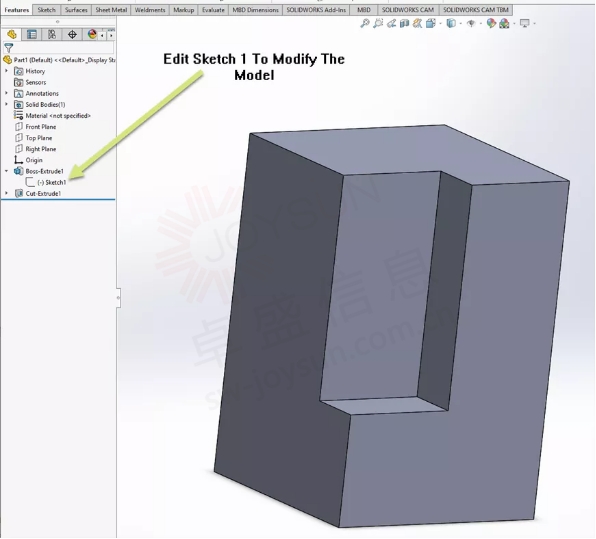Image resolution: width=596 pixels, height=539 pixels.
Task: Switch to the MBD tab
Action: pyautogui.click(x=364, y=10)
